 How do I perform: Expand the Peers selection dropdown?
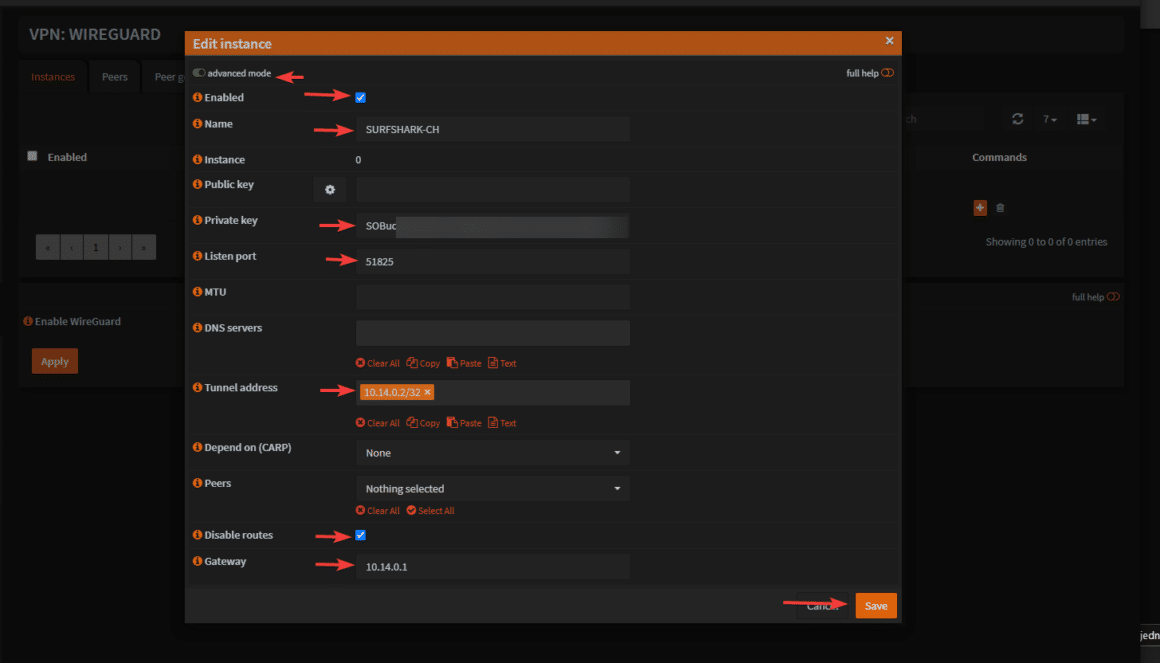point(492,489)
